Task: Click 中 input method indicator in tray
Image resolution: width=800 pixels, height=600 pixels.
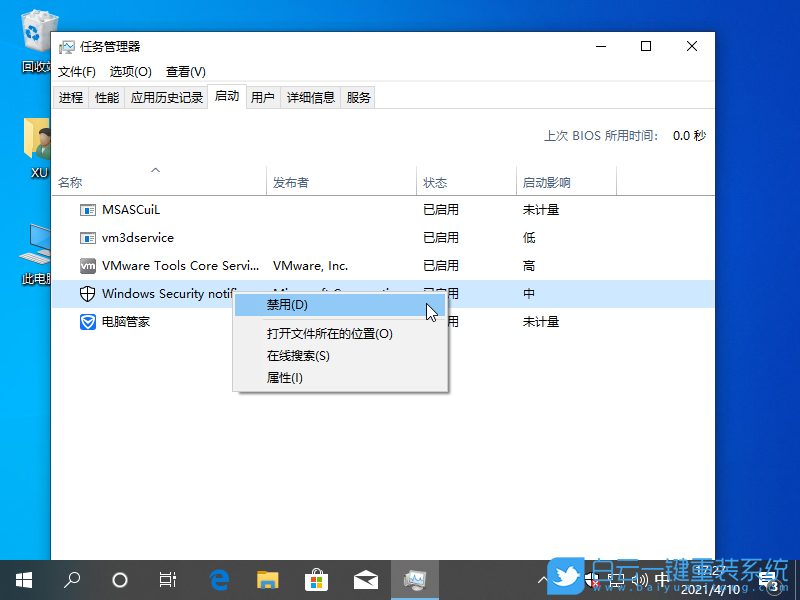Action: (x=662, y=578)
